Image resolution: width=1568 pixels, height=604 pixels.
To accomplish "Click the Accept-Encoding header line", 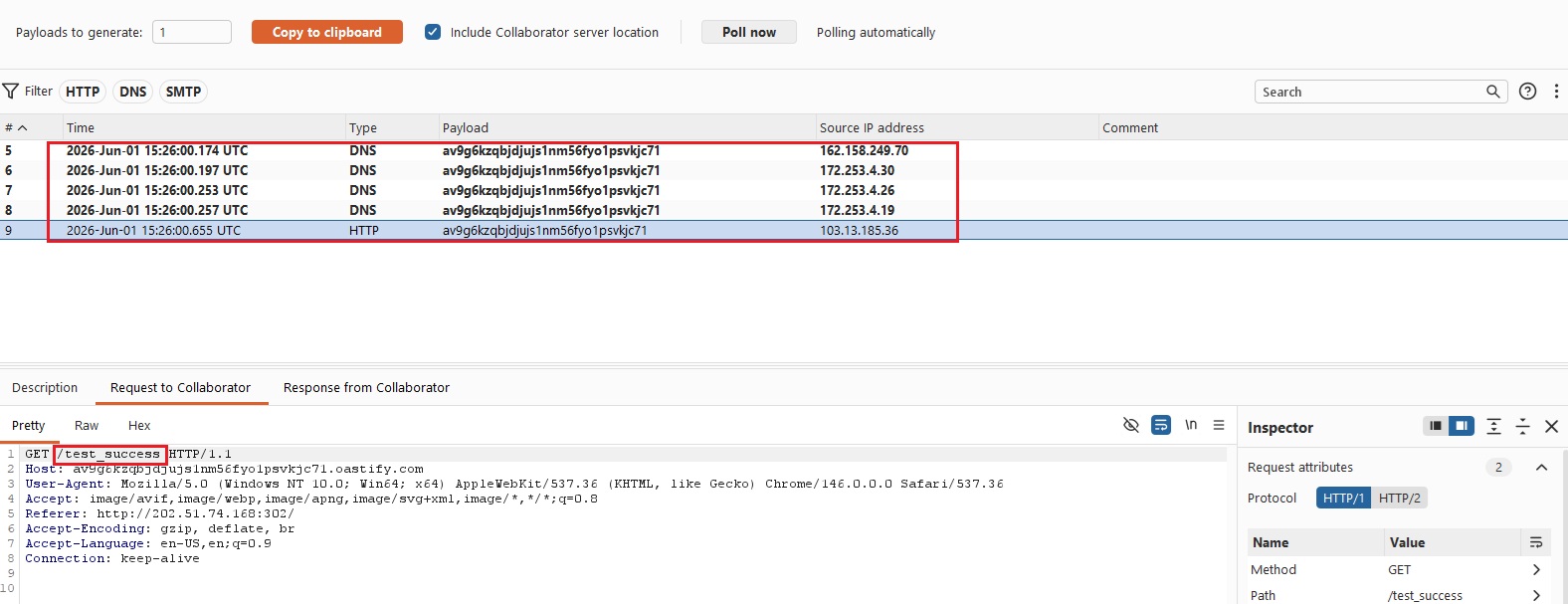I will point(160,528).
